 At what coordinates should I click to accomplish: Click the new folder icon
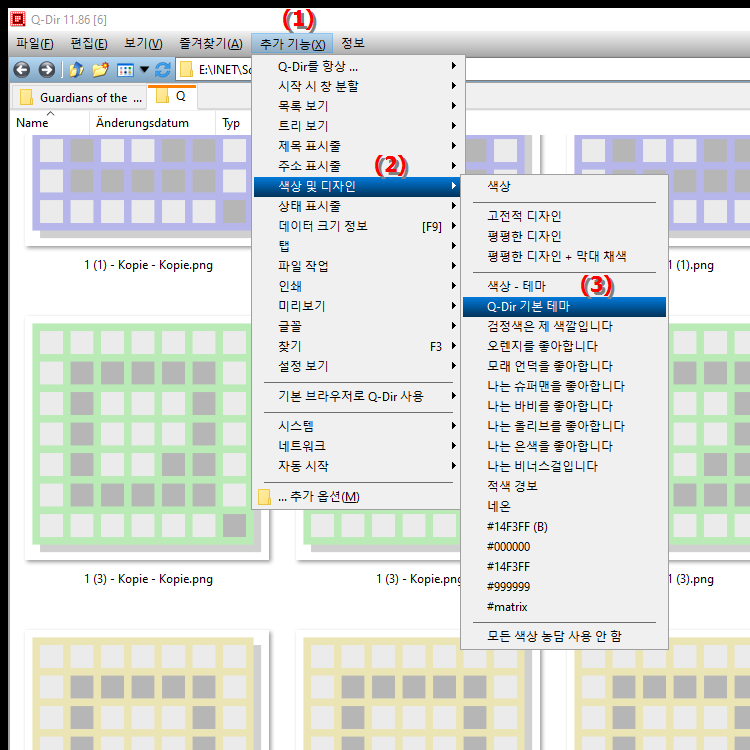pos(100,70)
